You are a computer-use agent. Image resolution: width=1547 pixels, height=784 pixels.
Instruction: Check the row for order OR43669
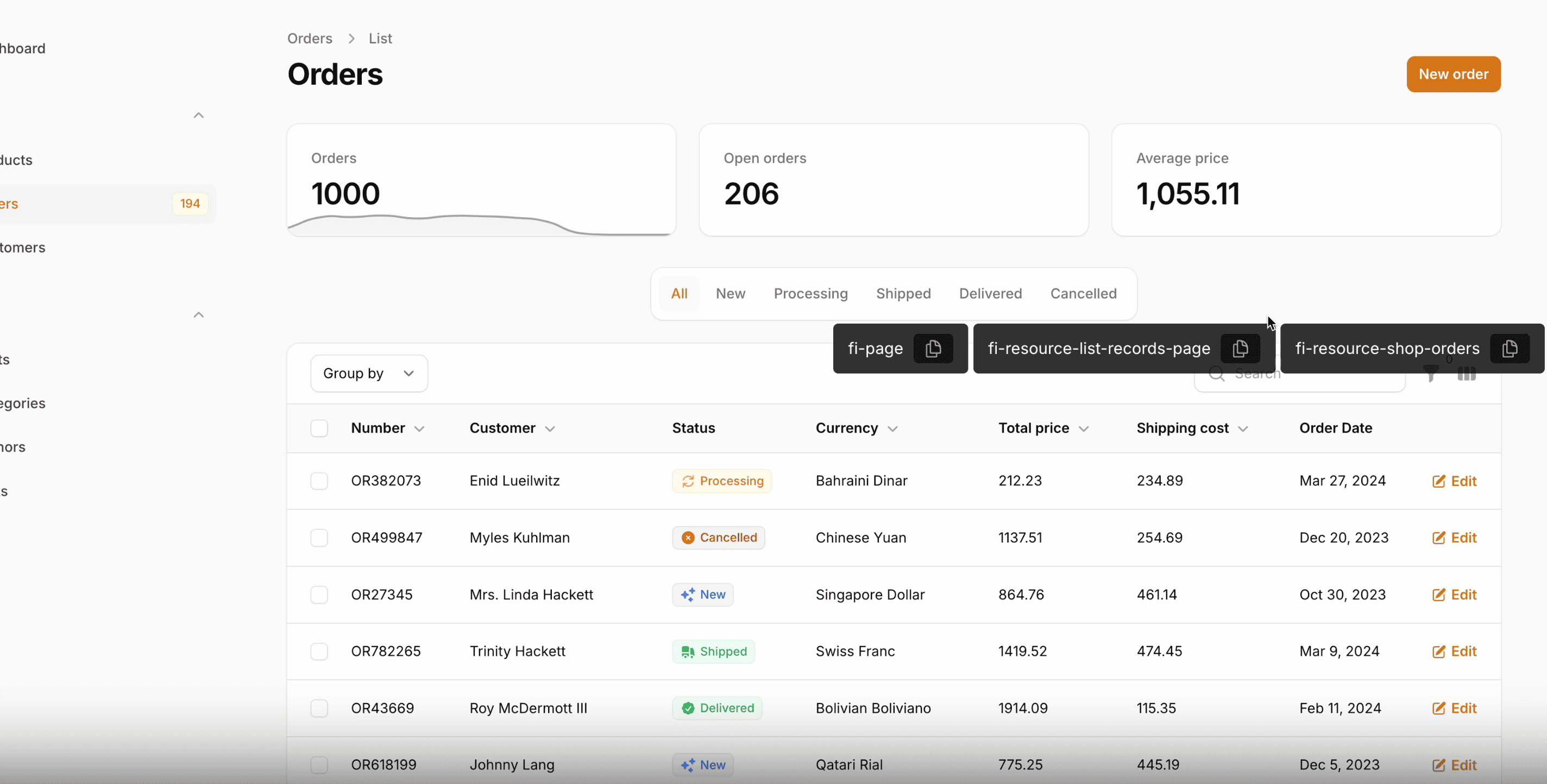tap(319, 709)
